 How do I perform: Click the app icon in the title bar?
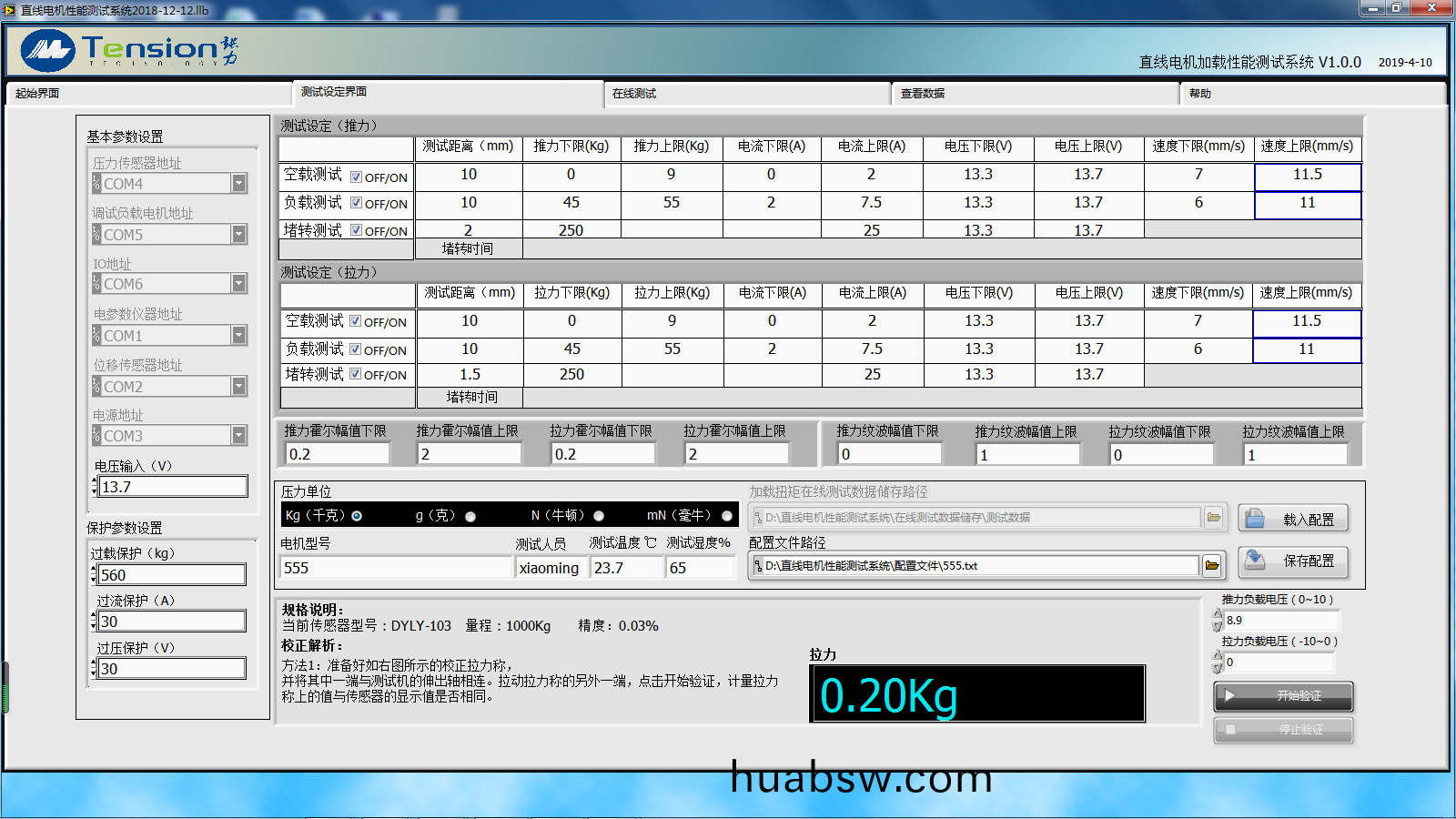pos(10,10)
